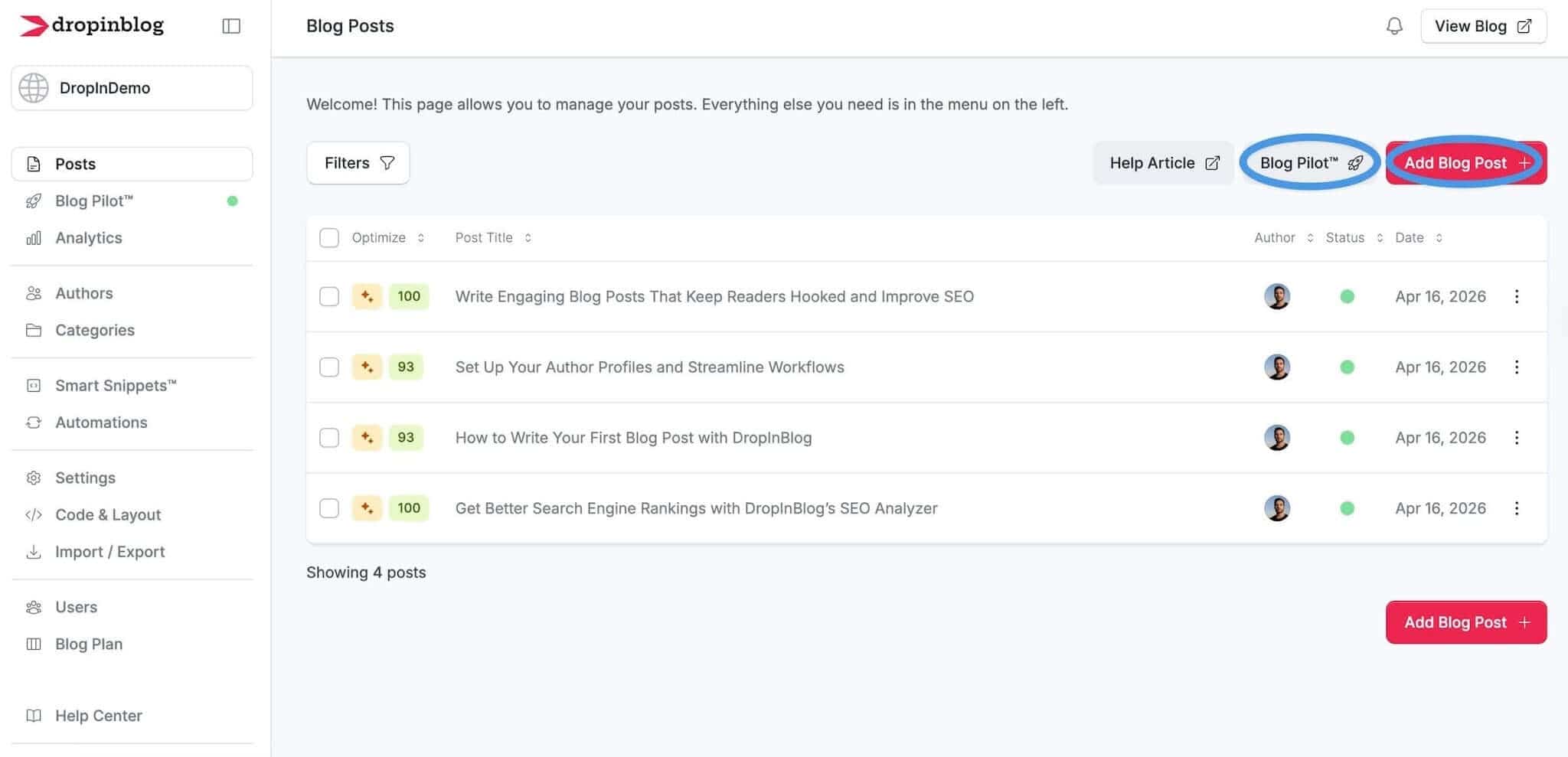Screen dimensions: 1568x757
Task: Open notifications bell icon
Action: 1394,26
